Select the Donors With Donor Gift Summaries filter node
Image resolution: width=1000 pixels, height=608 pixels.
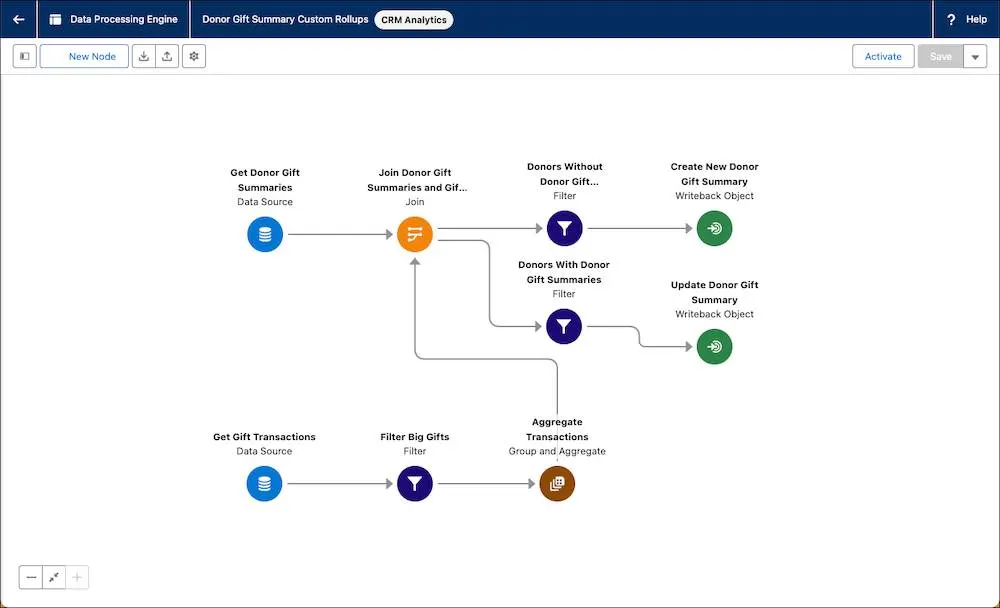[x=564, y=326]
